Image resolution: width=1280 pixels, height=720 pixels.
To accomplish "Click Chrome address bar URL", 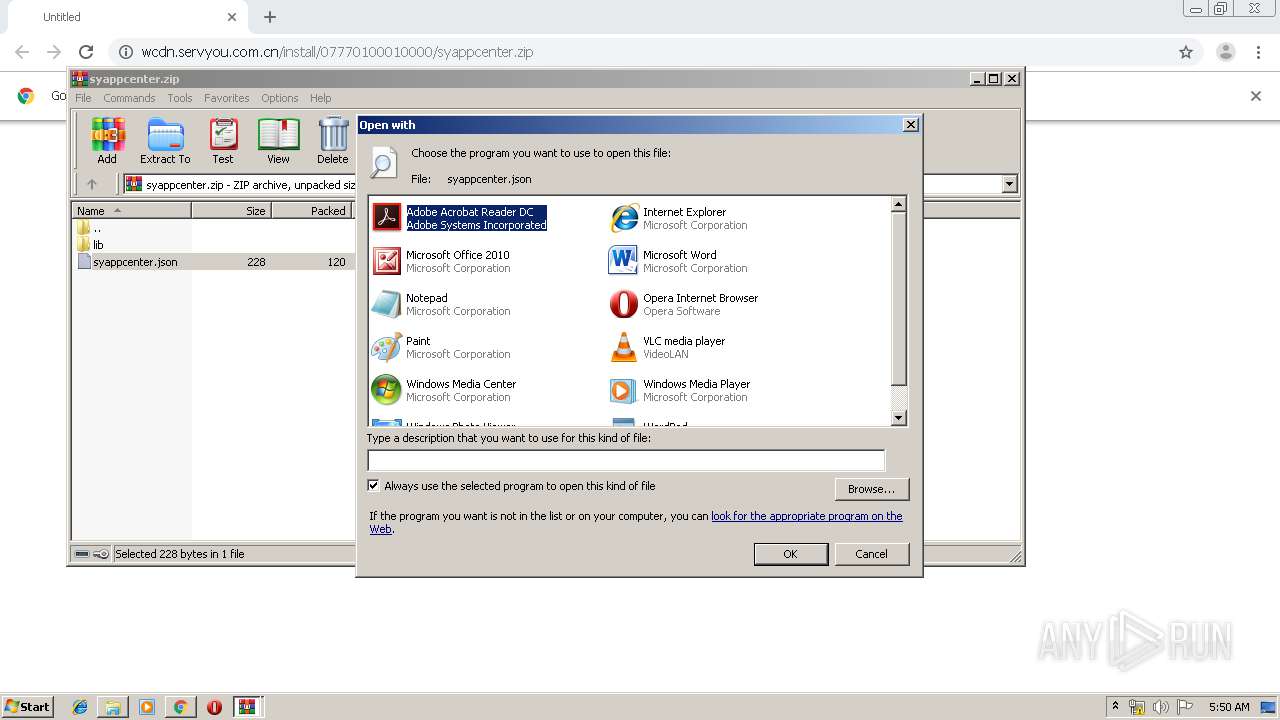I will click(337, 52).
